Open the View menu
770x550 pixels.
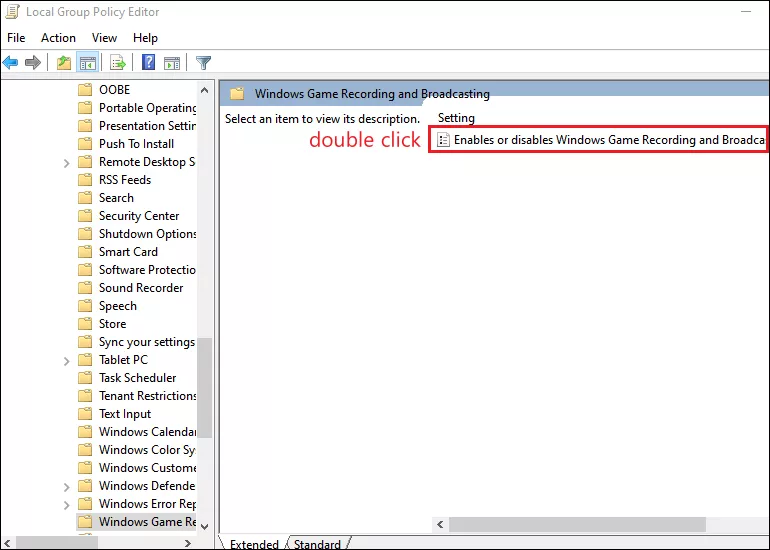click(x=104, y=38)
